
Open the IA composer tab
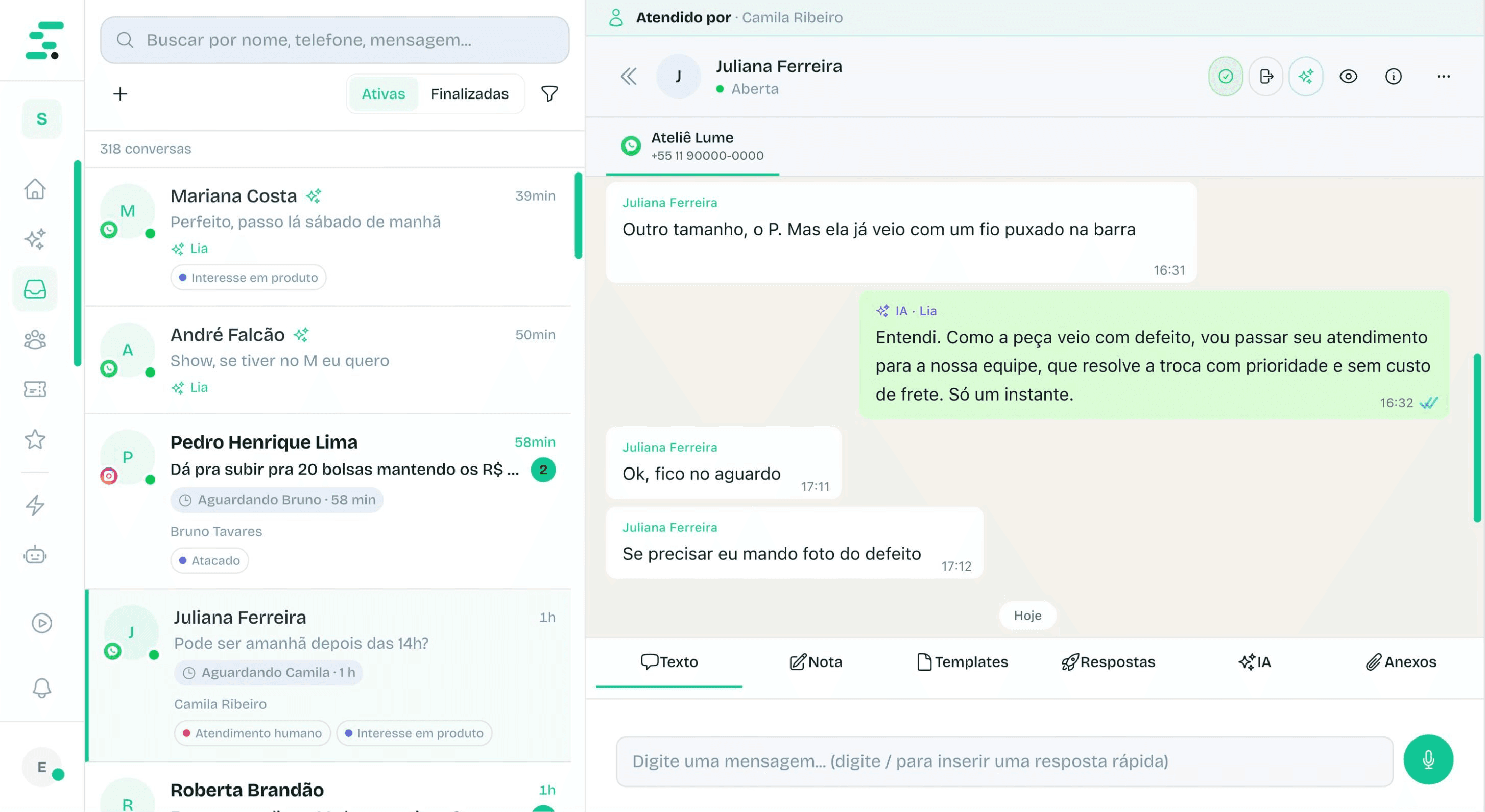coord(1255,662)
